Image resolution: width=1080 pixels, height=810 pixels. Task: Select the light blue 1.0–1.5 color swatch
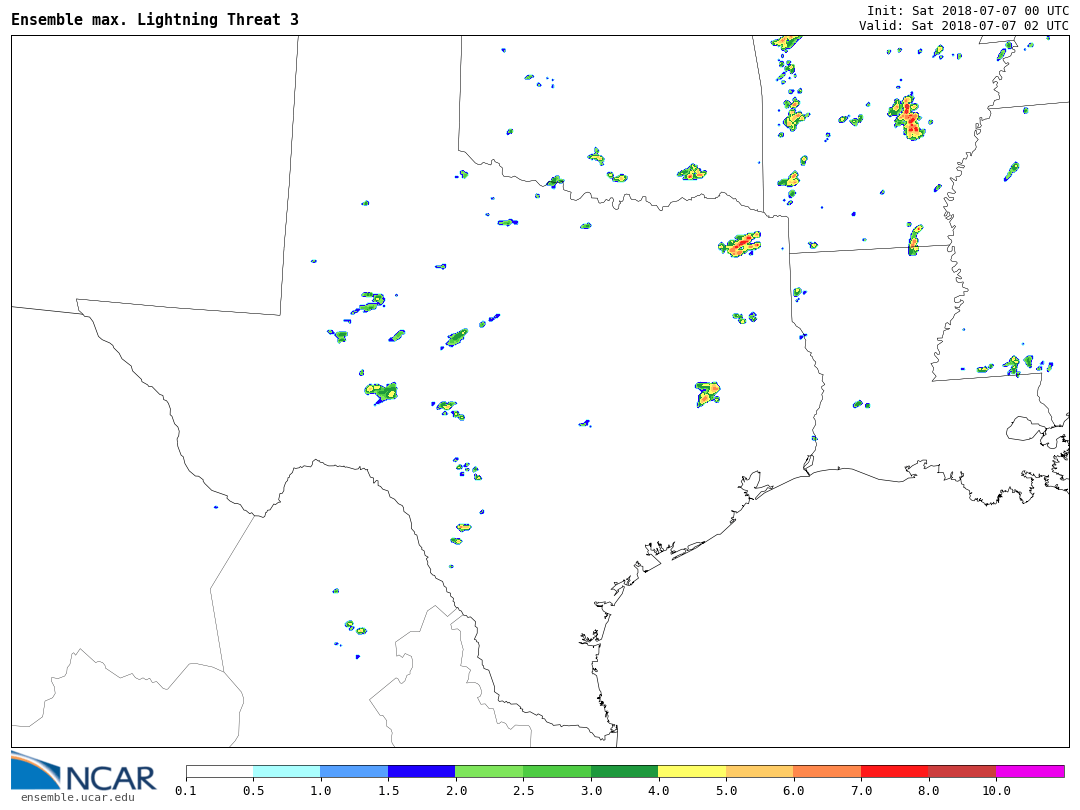coord(354,772)
